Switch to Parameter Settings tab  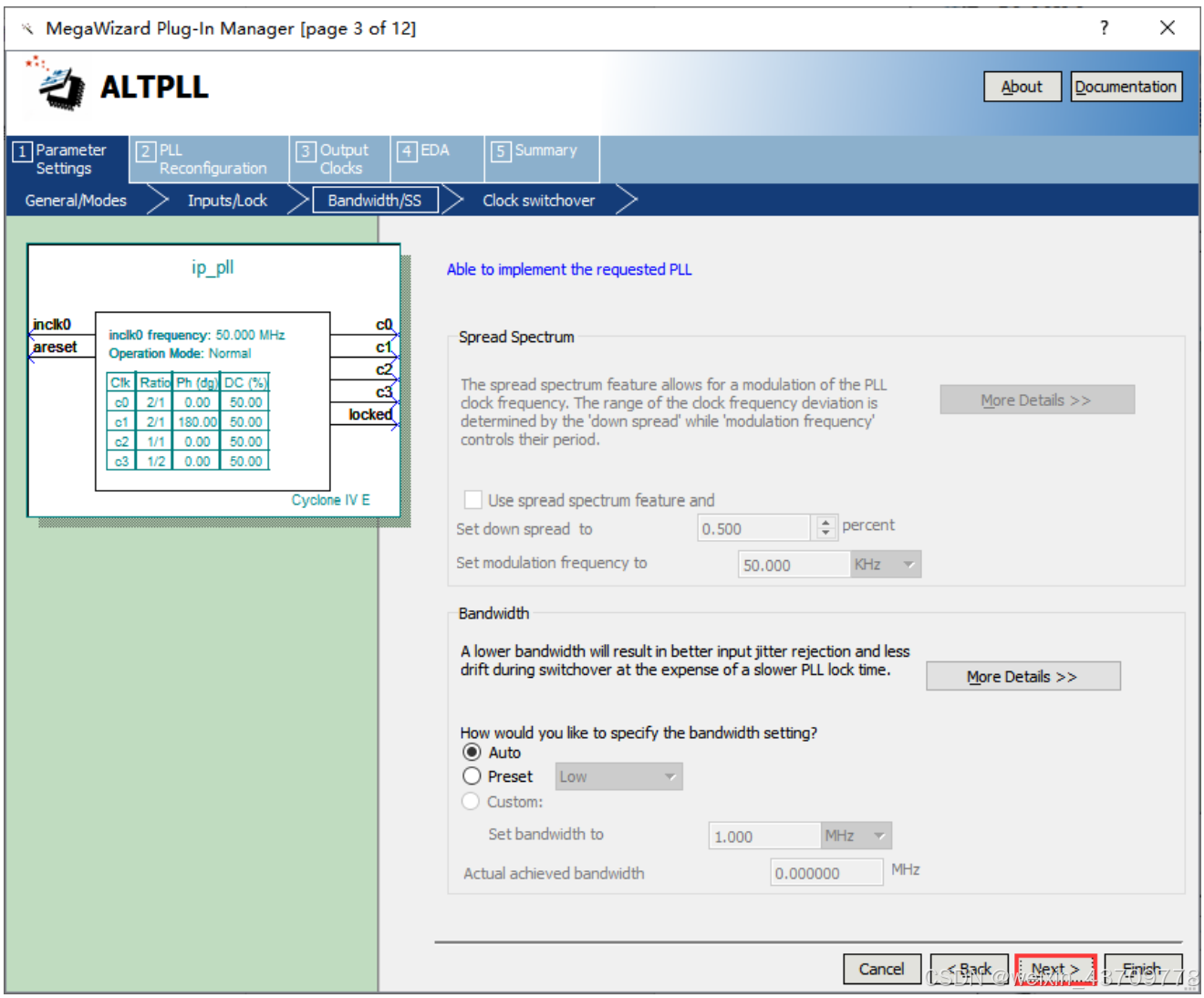coord(67,159)
